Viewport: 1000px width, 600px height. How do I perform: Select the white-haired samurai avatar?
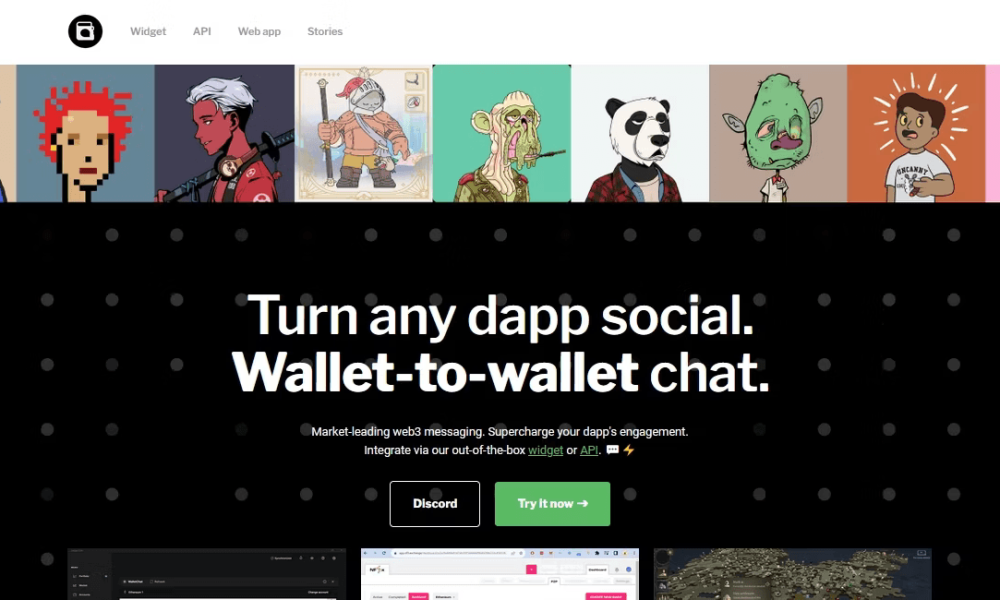(x=224, y=133)
